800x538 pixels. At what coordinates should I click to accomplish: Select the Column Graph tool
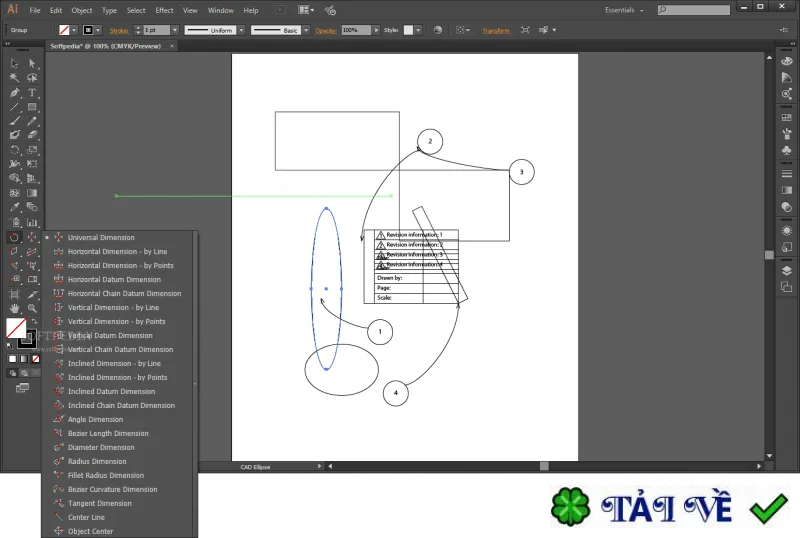click(32, 222)
